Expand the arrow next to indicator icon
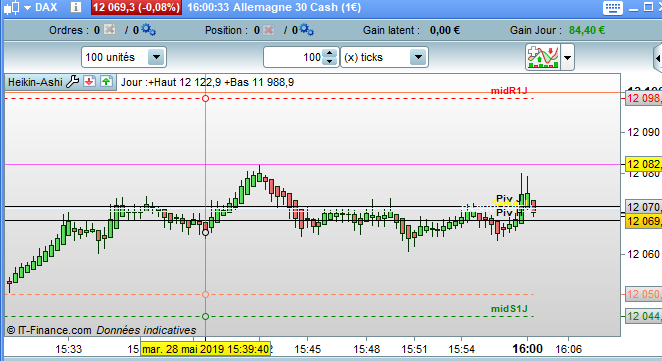 pos(567,57)
